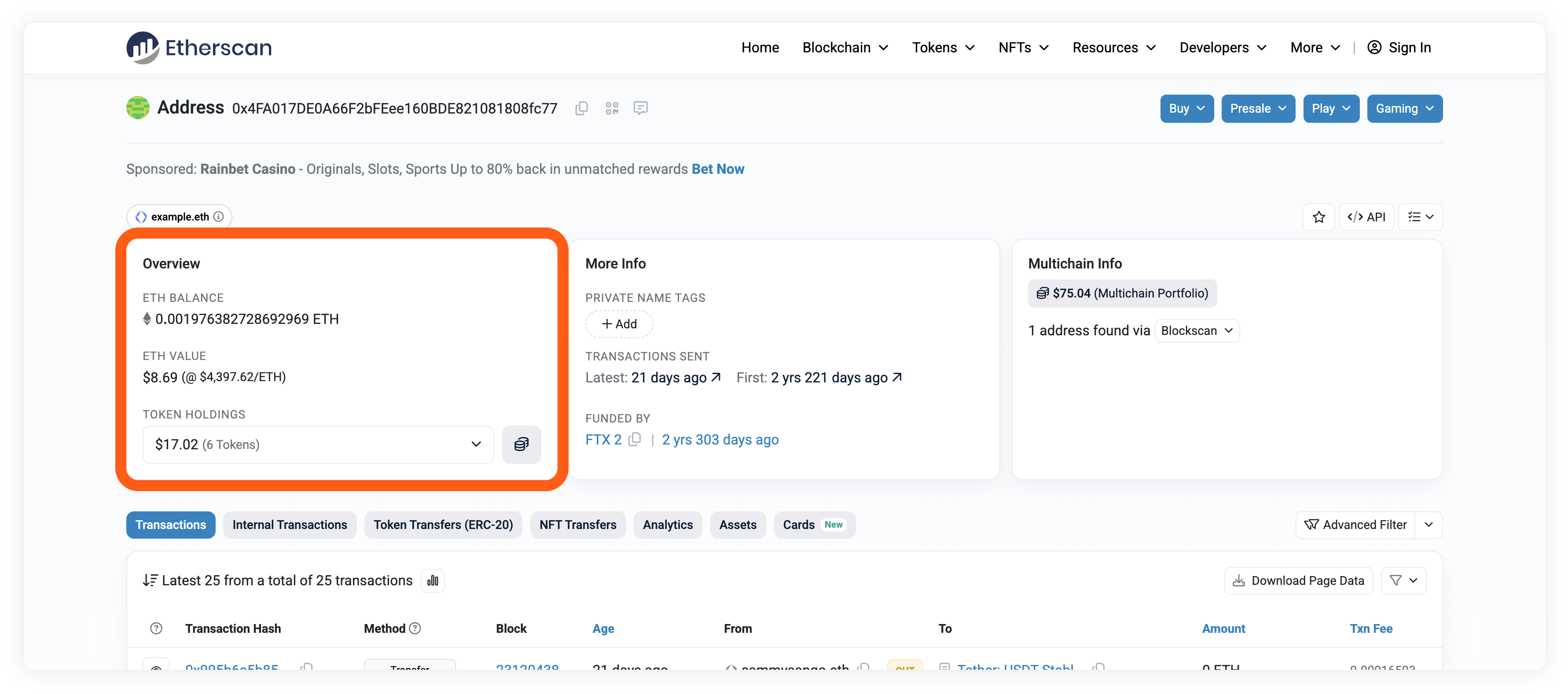
Task: Open the 2 yrs 303 days ago link
Action: tap(720, 440)
